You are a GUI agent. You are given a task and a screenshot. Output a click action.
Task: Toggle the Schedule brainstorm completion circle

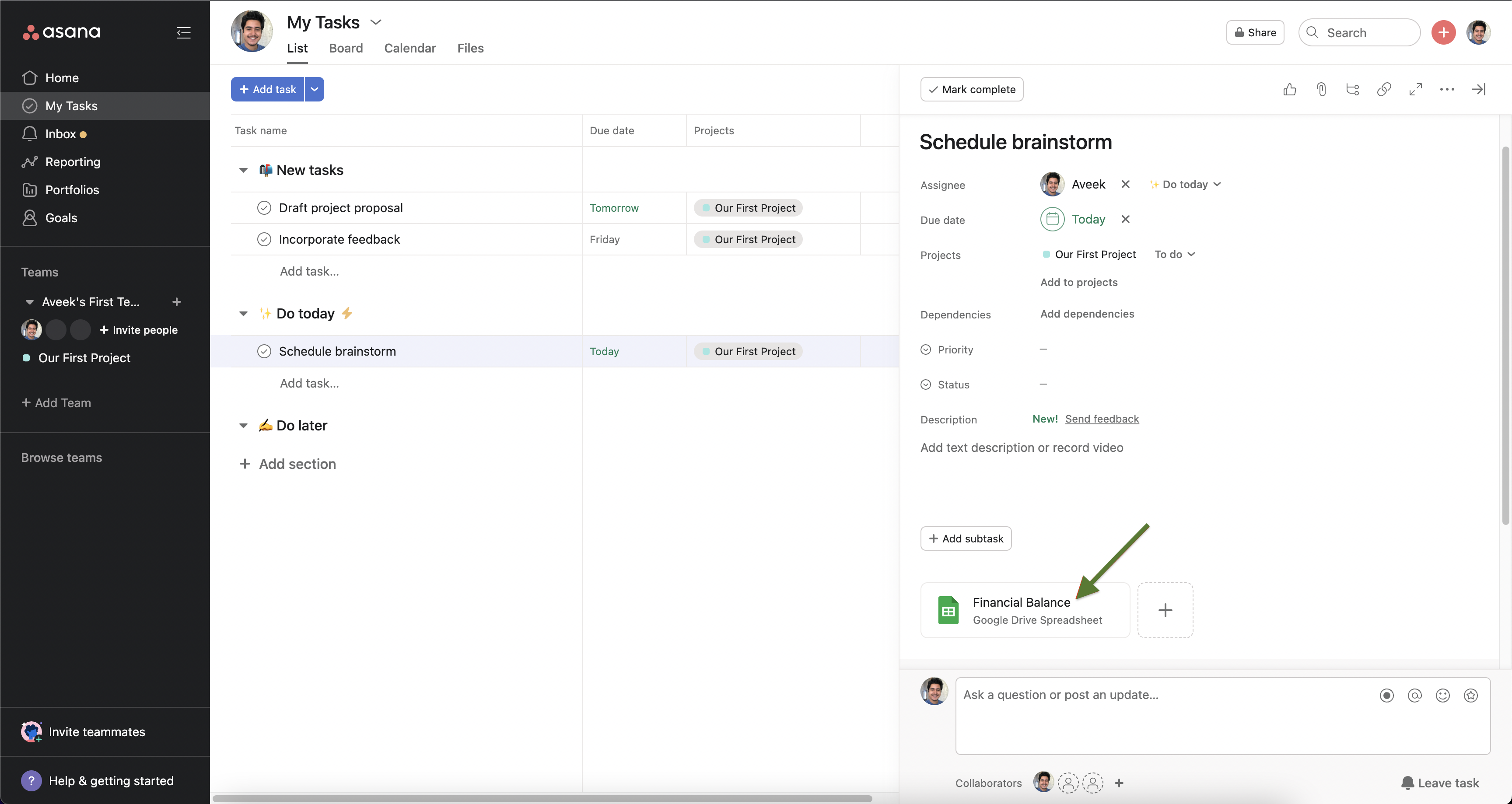click(264, 351)
